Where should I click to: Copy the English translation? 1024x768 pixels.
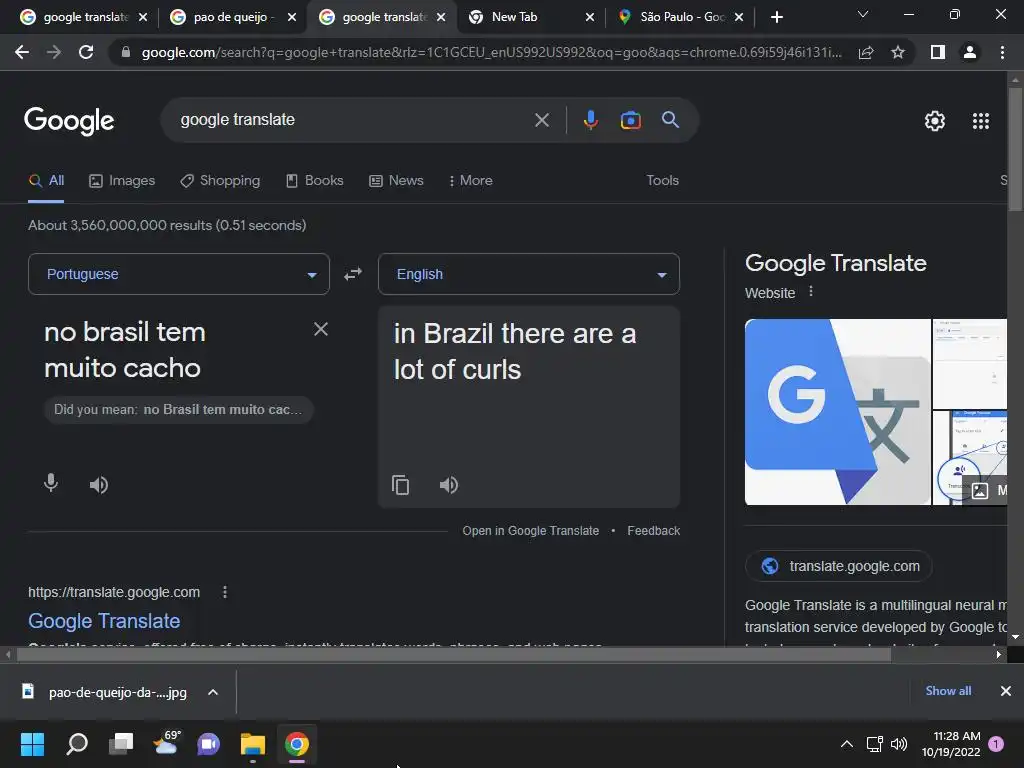(400, 485)
